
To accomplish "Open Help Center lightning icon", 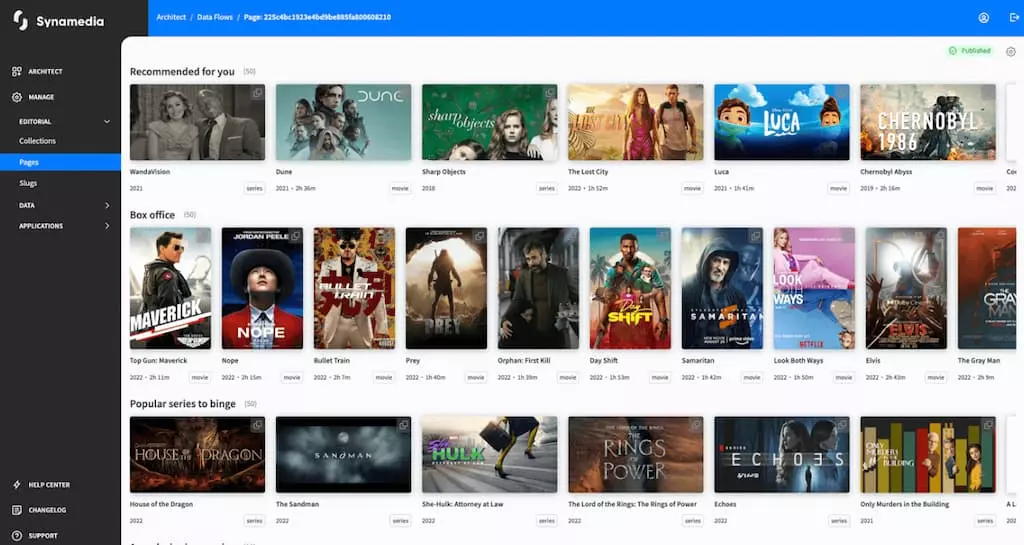I will 17,485.
